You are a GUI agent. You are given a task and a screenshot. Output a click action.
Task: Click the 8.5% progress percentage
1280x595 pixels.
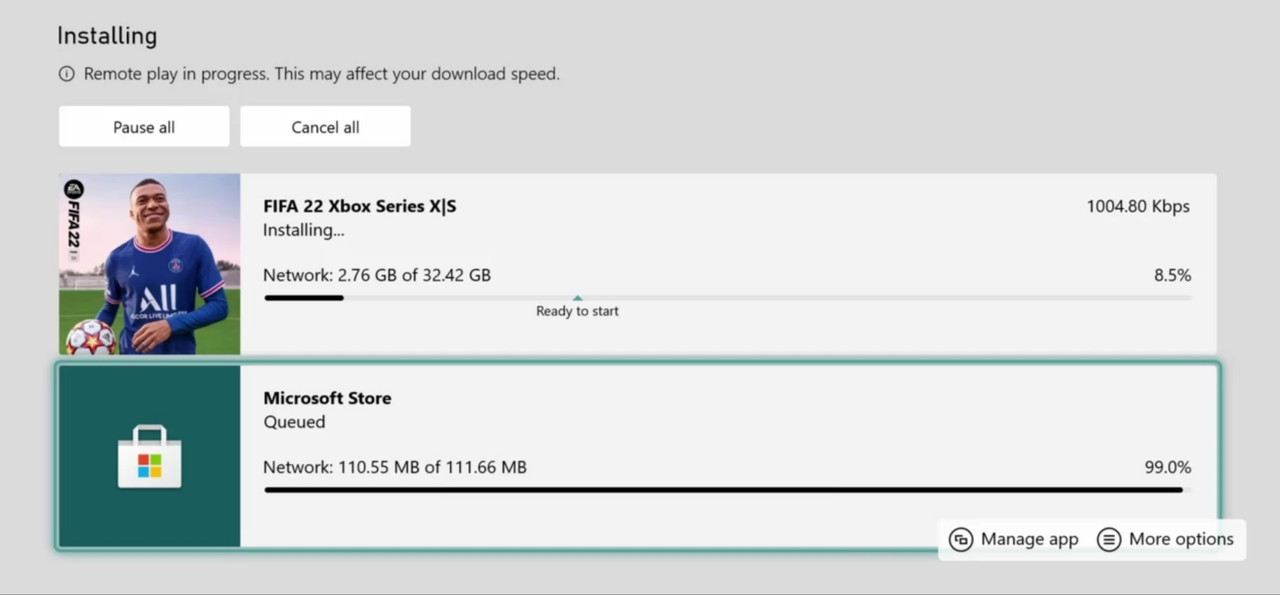coord(1172,275)
